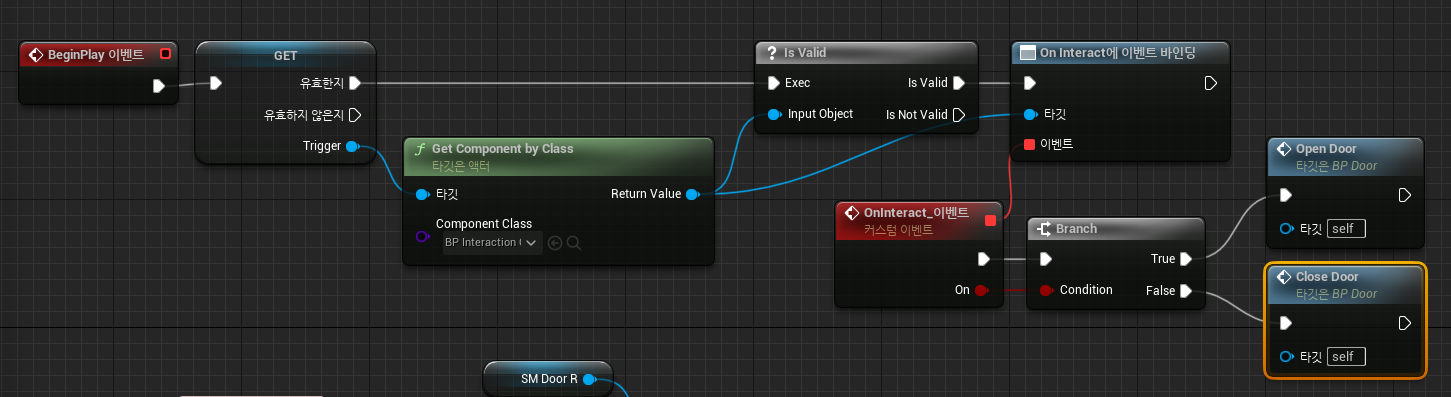Click the browse-to-asset arrow icon for Component Class
Image resolution: width=1451 pixels, height=397 pixels.
555,242
